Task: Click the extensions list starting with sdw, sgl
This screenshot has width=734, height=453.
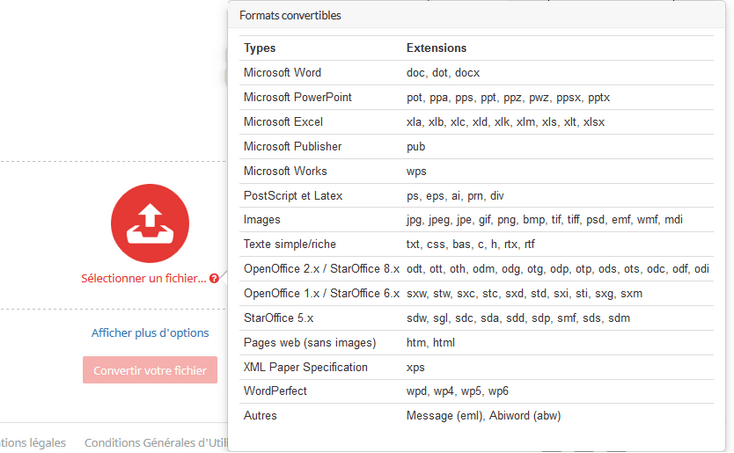Action: click(x=518, y=318)
